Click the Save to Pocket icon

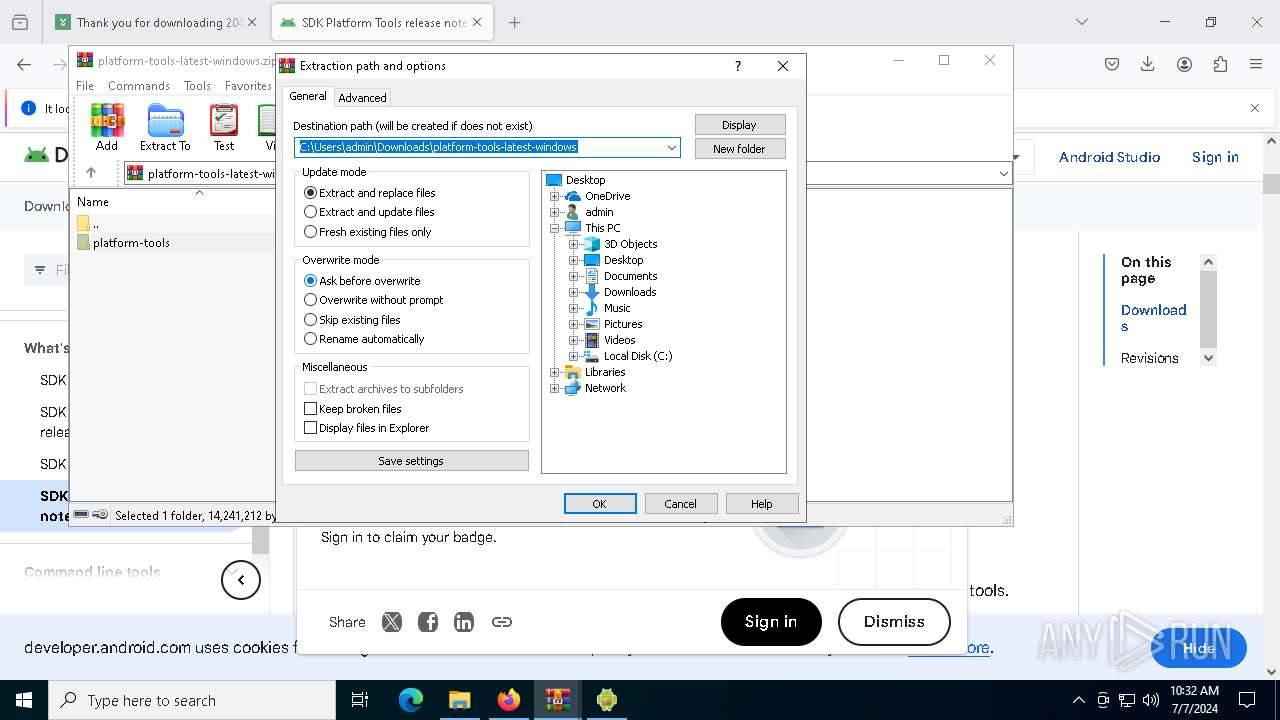pyautogui.click(x=1112, y=64)
